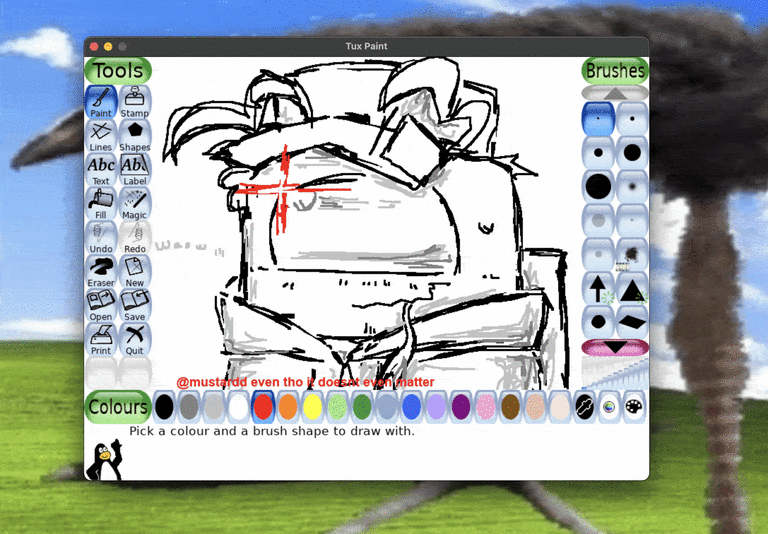Click the greyed Redo tool

135,237
